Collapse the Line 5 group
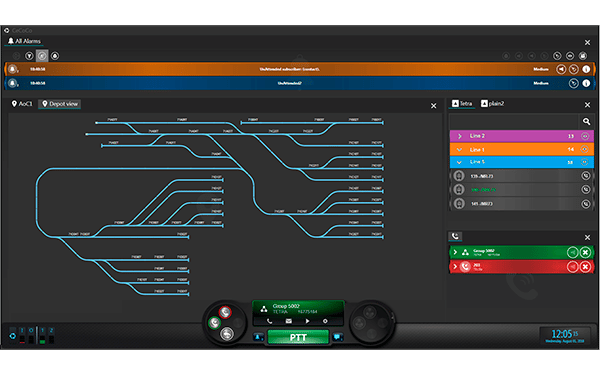The height and width of the screenshot is (375, 600). pyautogui.click(x=460, y=162)
